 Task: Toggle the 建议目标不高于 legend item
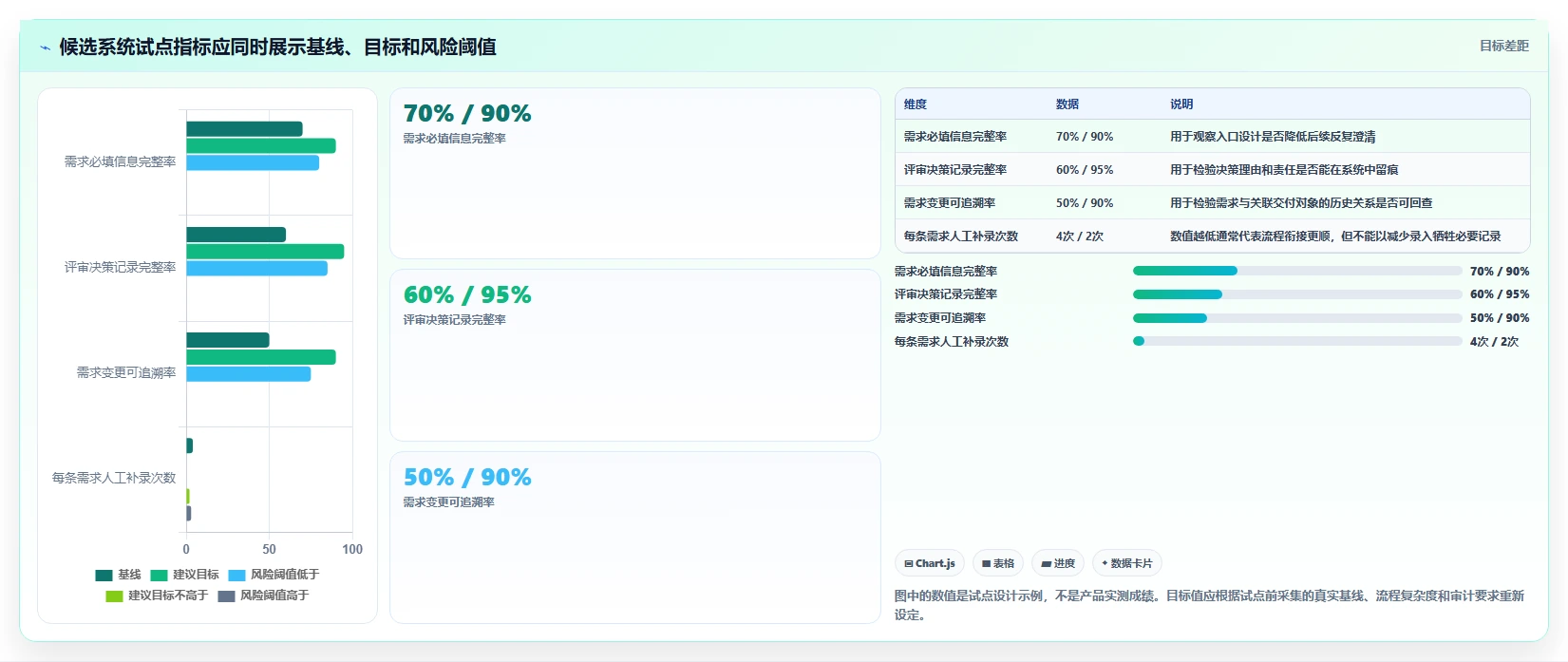tap(157, 596)
